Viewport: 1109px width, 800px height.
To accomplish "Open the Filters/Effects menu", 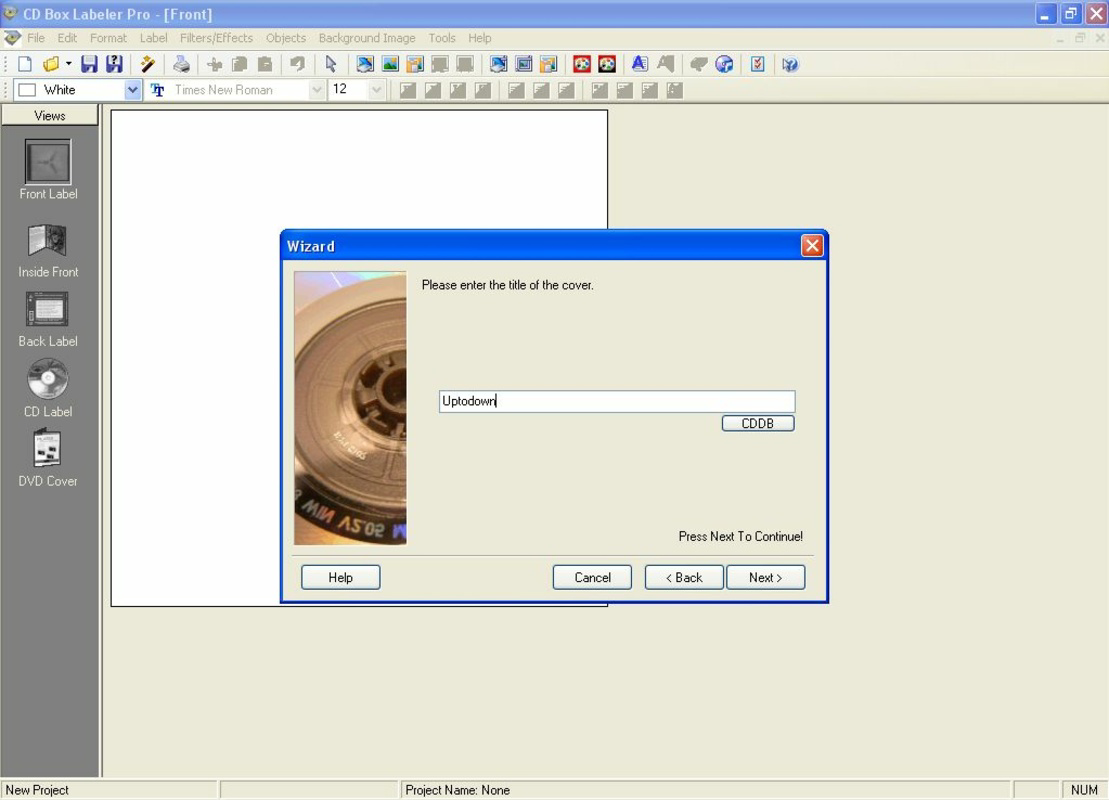I will [216, 38].
